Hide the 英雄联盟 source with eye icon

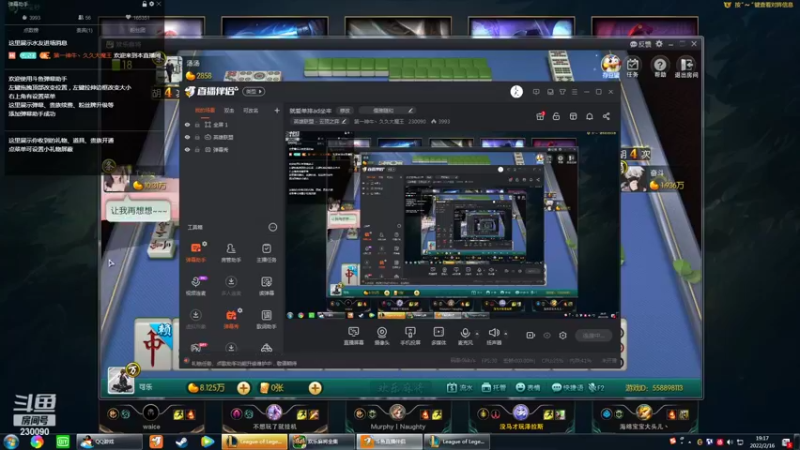187,137
